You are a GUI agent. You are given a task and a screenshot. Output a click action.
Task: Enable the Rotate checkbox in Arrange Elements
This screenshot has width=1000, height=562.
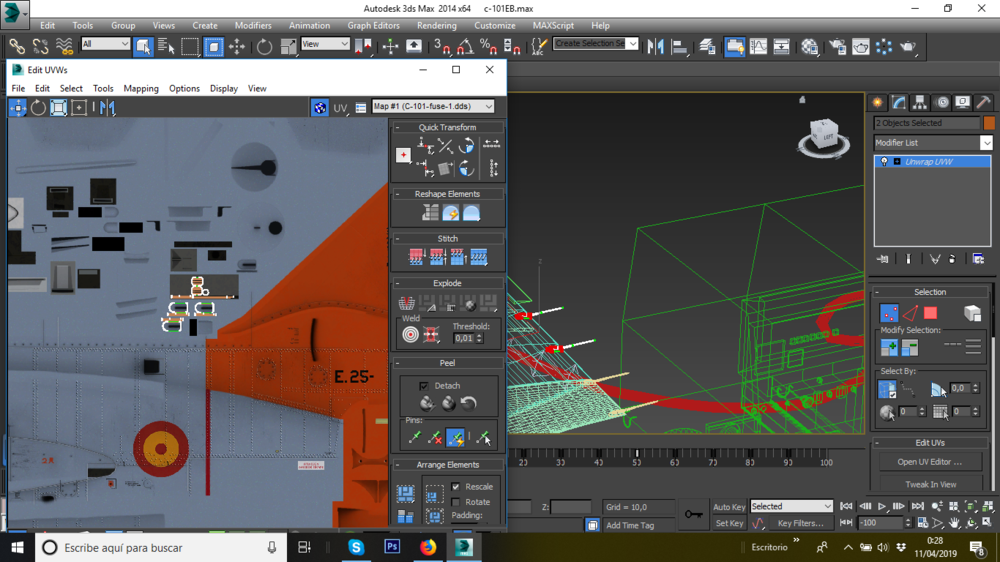click(x=456, y=502)
